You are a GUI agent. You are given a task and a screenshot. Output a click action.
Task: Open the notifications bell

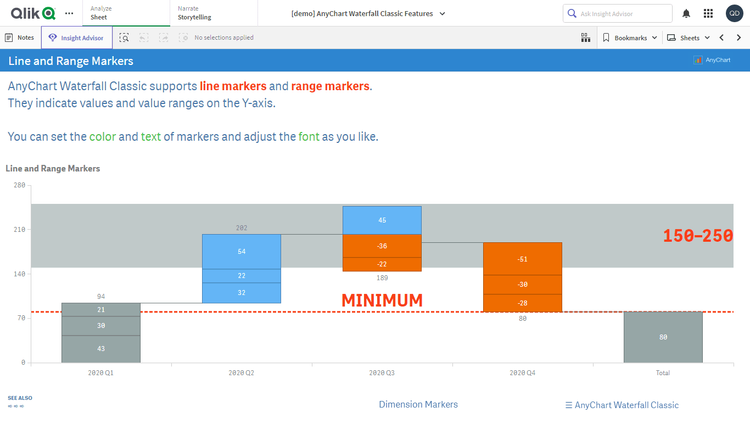(686, 13)
